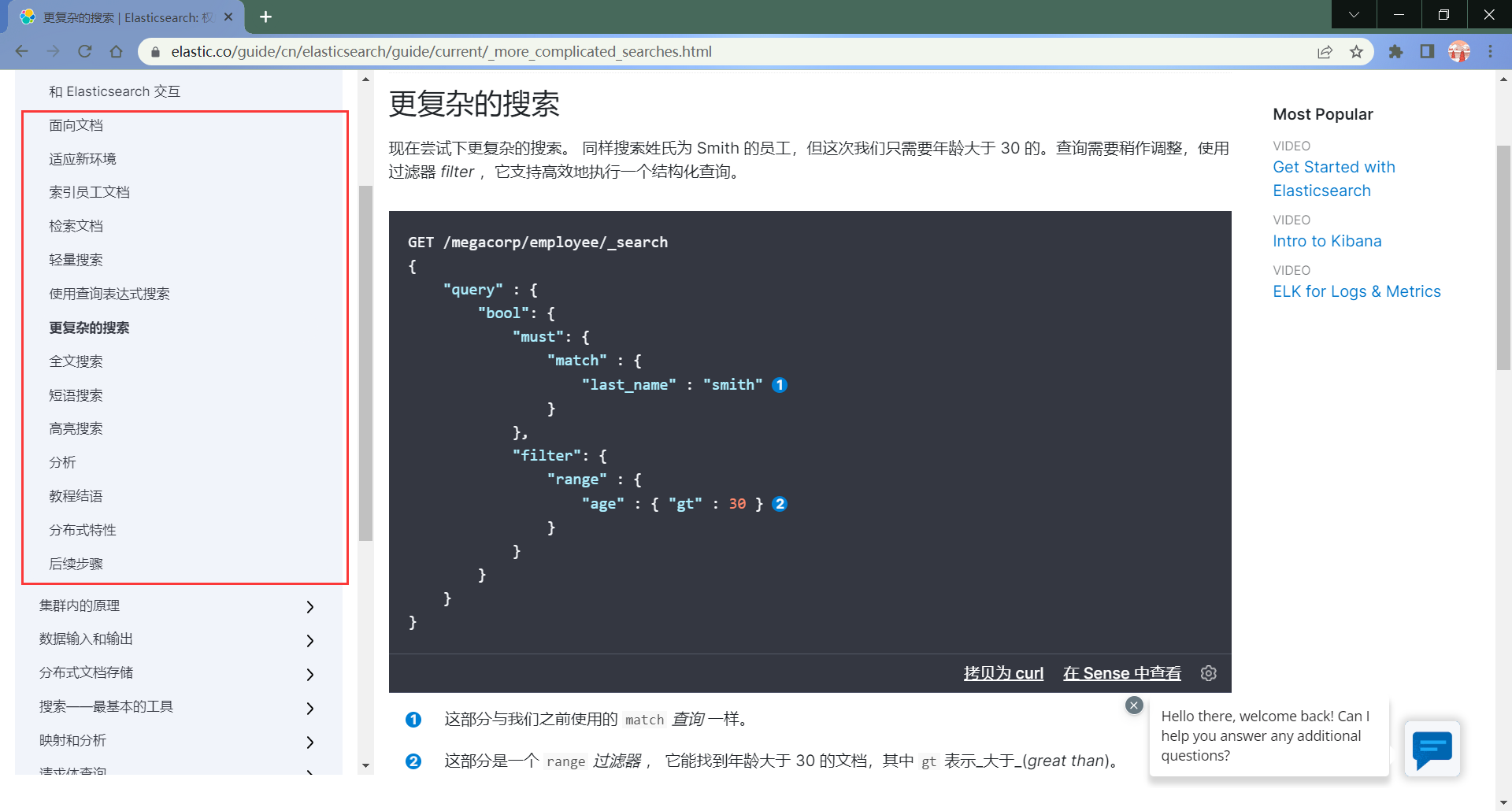
Task: Open the browser home page
Action: coord(116,51)
